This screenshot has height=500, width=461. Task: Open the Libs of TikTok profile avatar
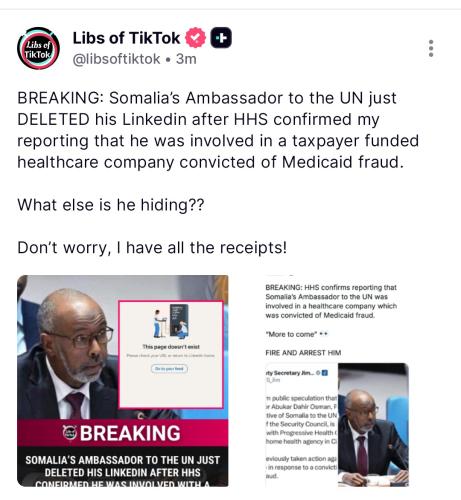(x=38, y=48)
